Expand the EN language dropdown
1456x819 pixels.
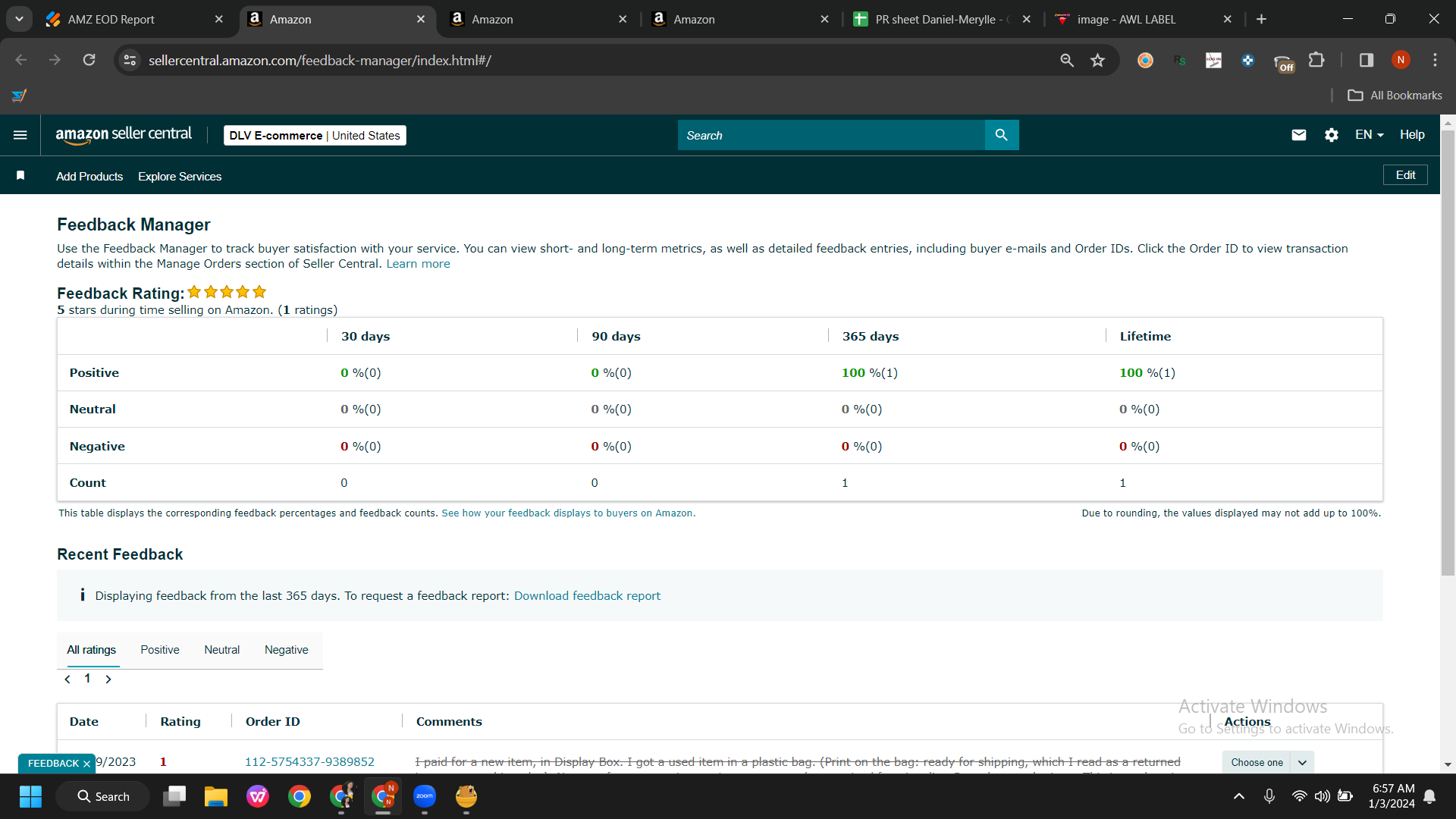(x=1370, y=135)
